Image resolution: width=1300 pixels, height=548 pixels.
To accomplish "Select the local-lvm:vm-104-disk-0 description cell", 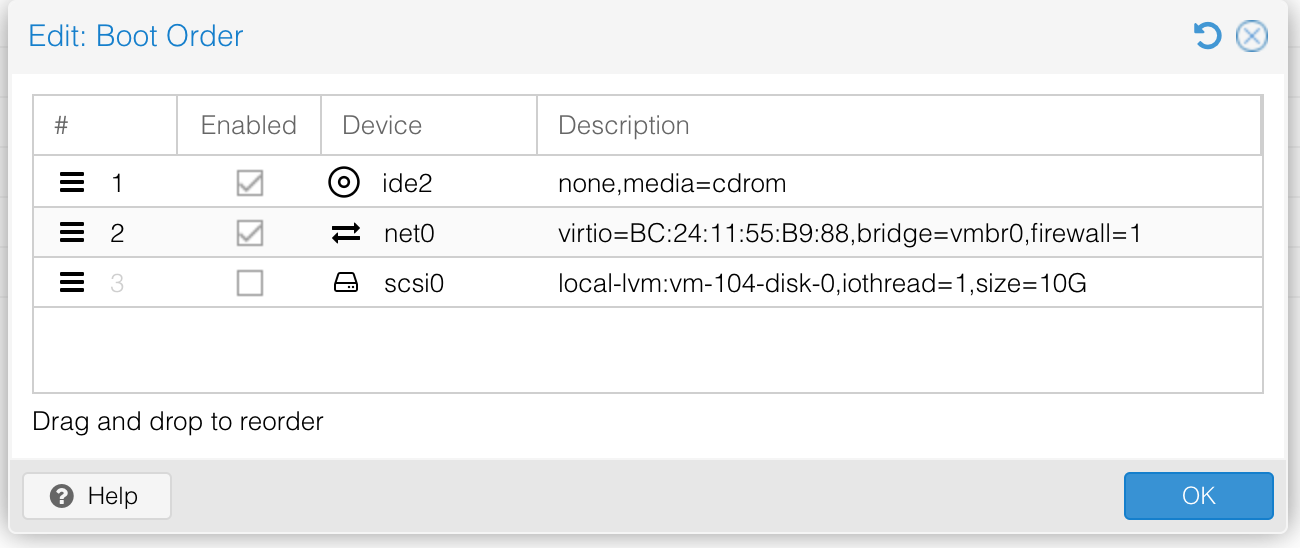I will click(x=822, y=284).
